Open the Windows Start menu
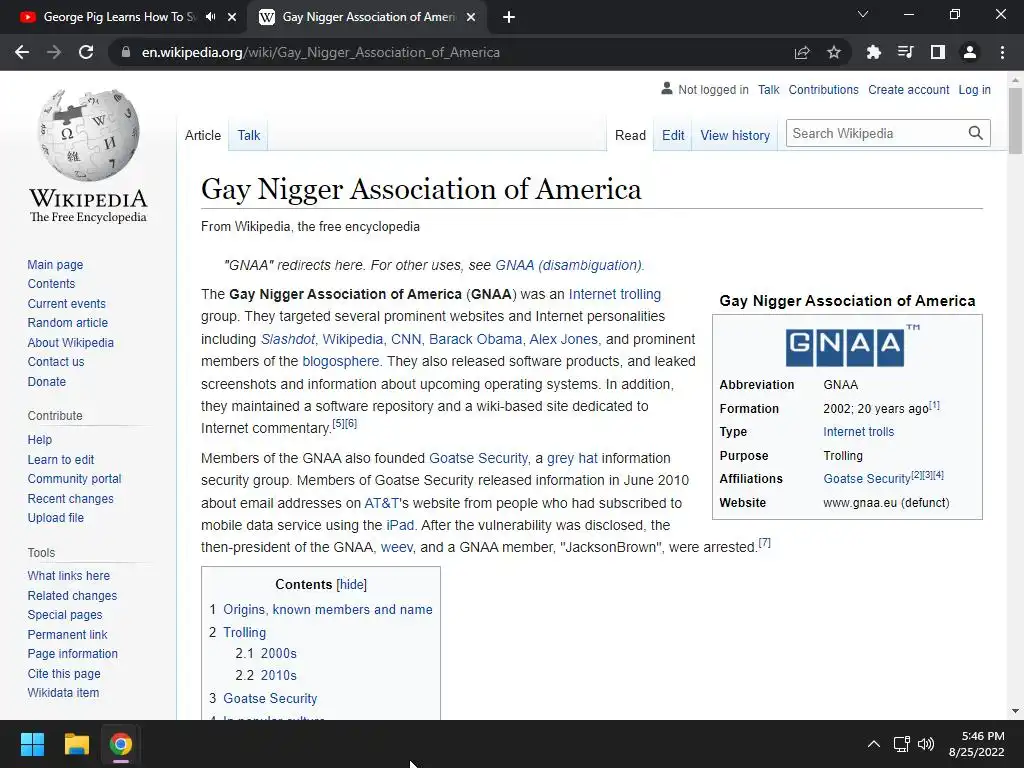This screenshot has width=1024, height=768. 32,744
